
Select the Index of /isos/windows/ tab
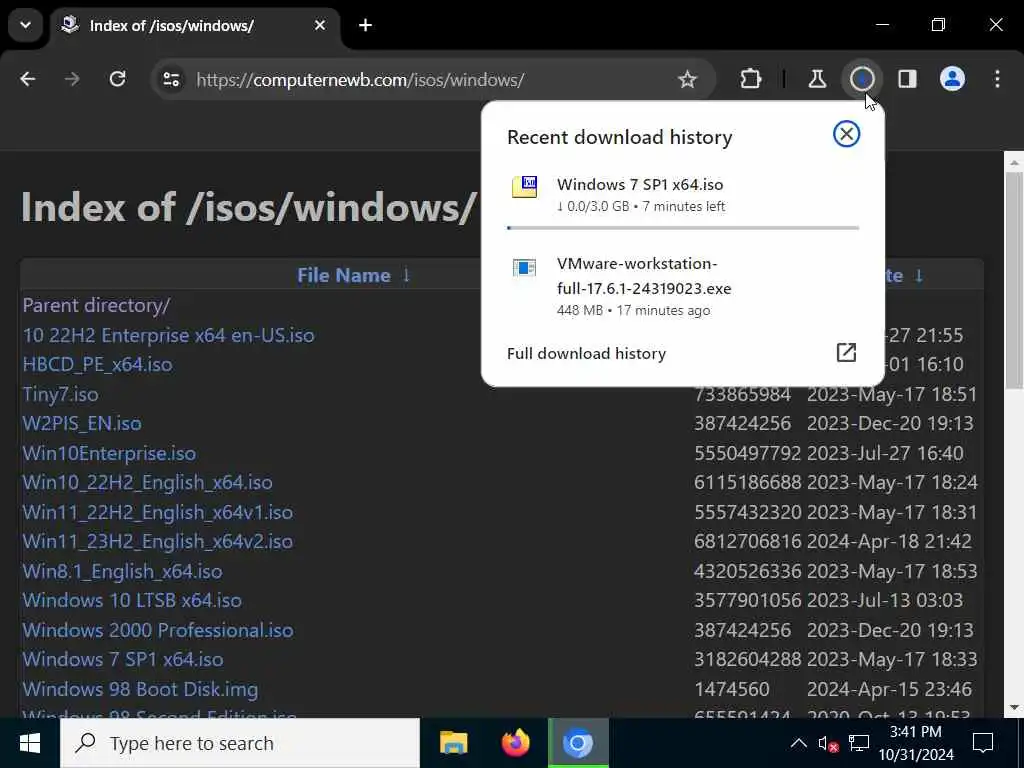point(194,25)
